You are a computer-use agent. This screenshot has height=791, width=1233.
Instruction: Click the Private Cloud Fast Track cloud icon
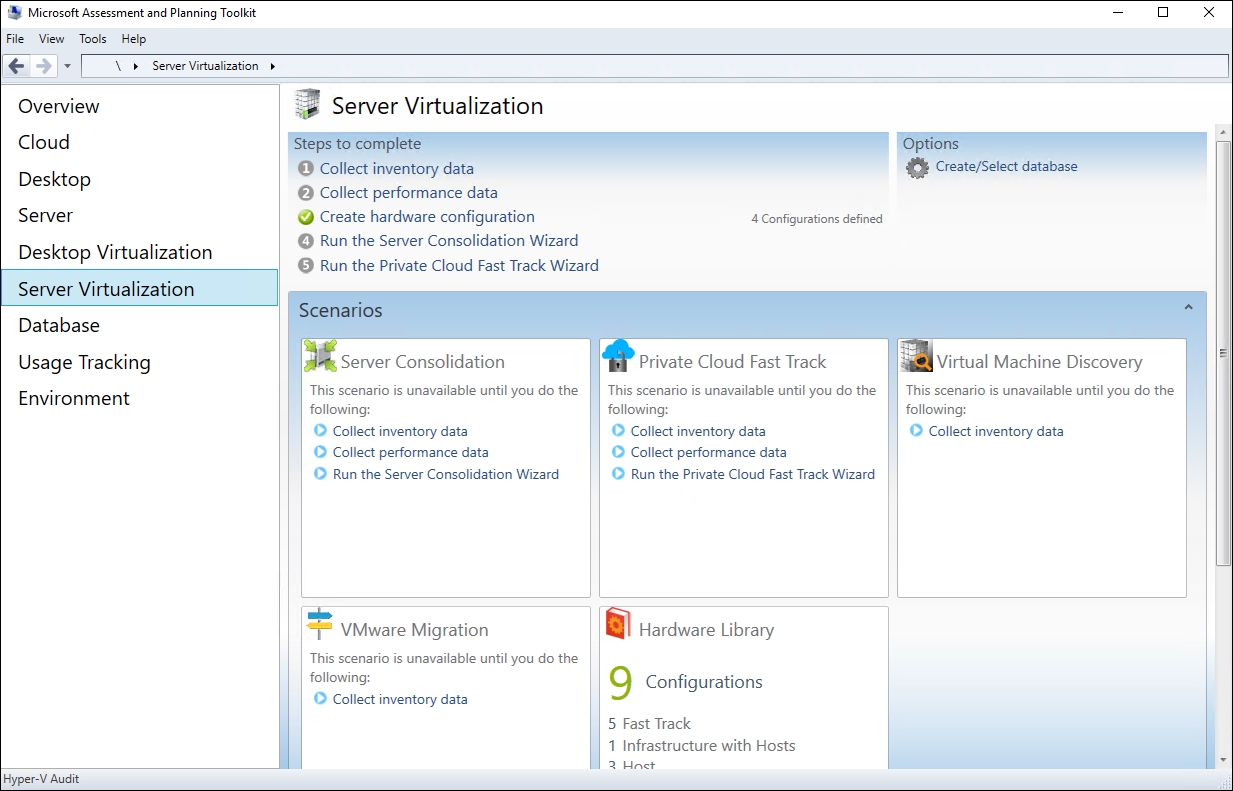pos(618,356)
